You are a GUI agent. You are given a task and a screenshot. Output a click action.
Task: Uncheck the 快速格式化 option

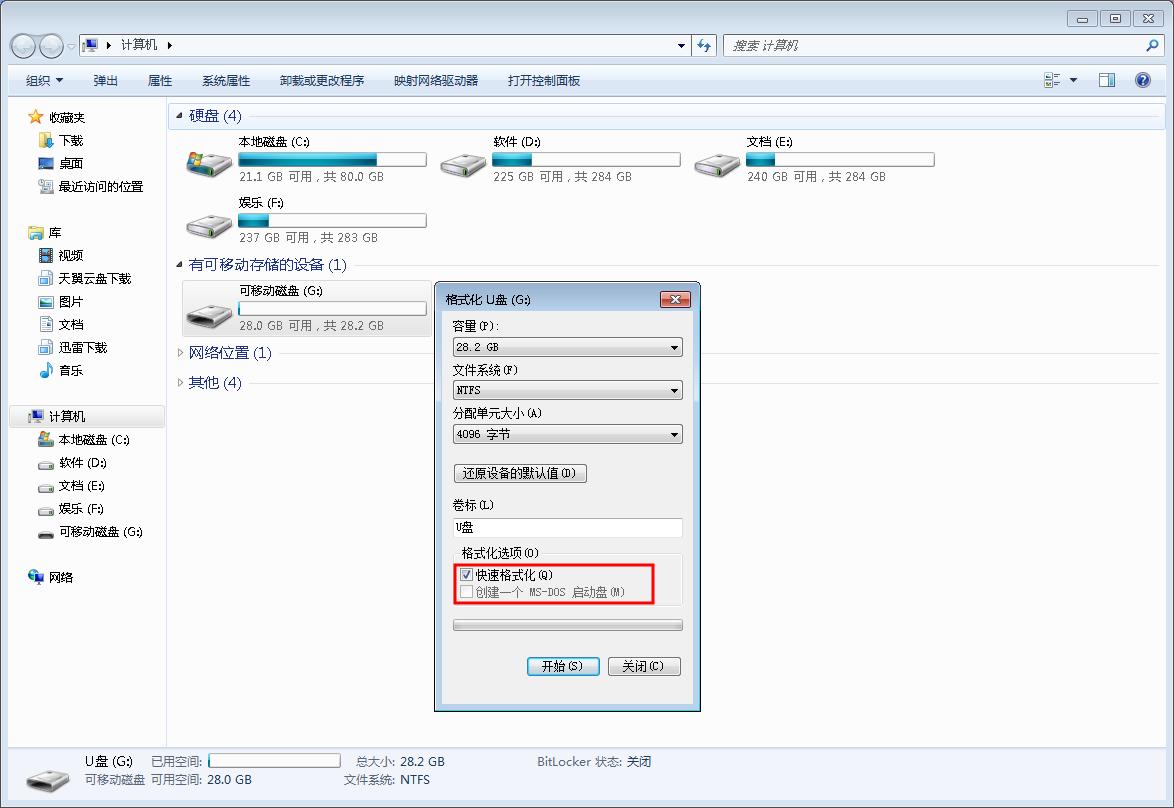click(x=466, y=574)
